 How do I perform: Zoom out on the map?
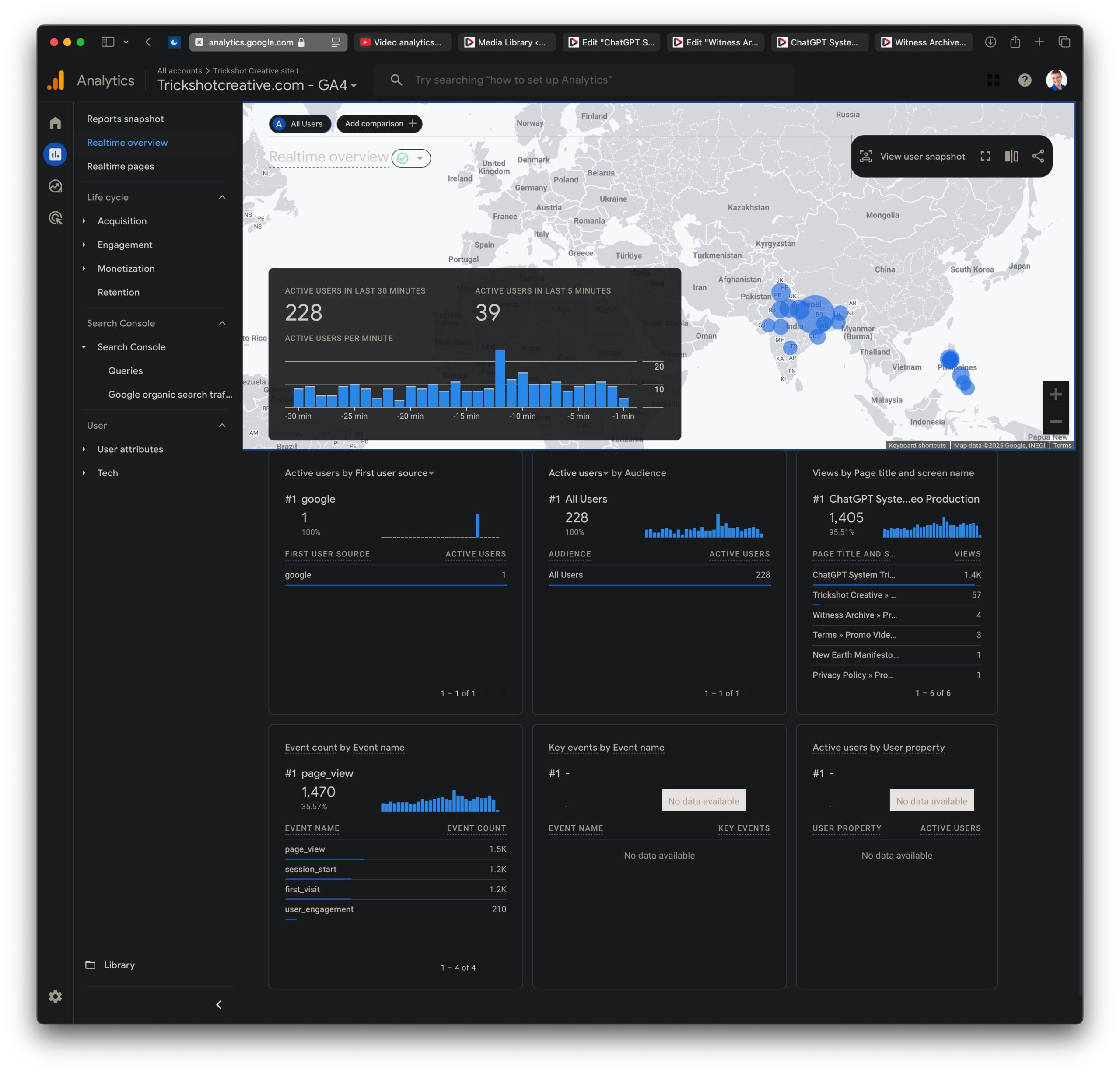point(1055,421)
